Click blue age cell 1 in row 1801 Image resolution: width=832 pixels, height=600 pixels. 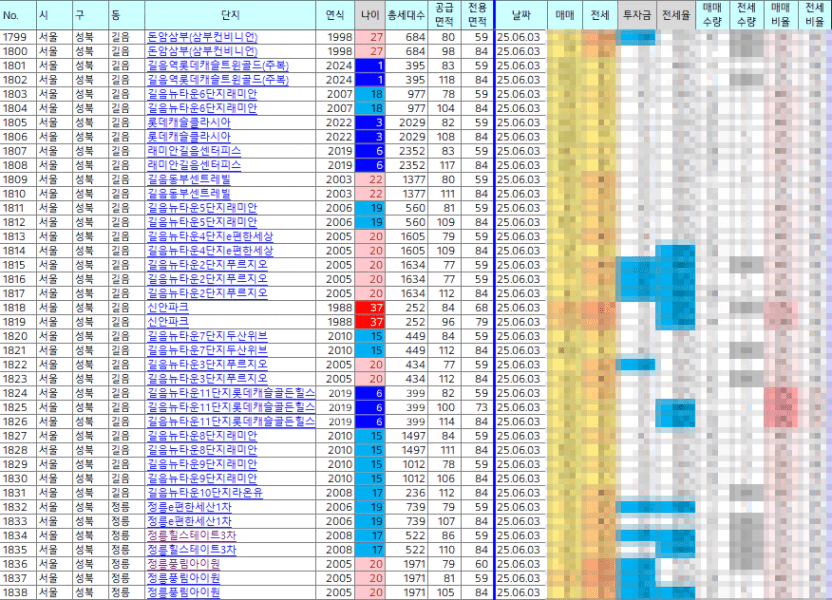coord(370,66)
